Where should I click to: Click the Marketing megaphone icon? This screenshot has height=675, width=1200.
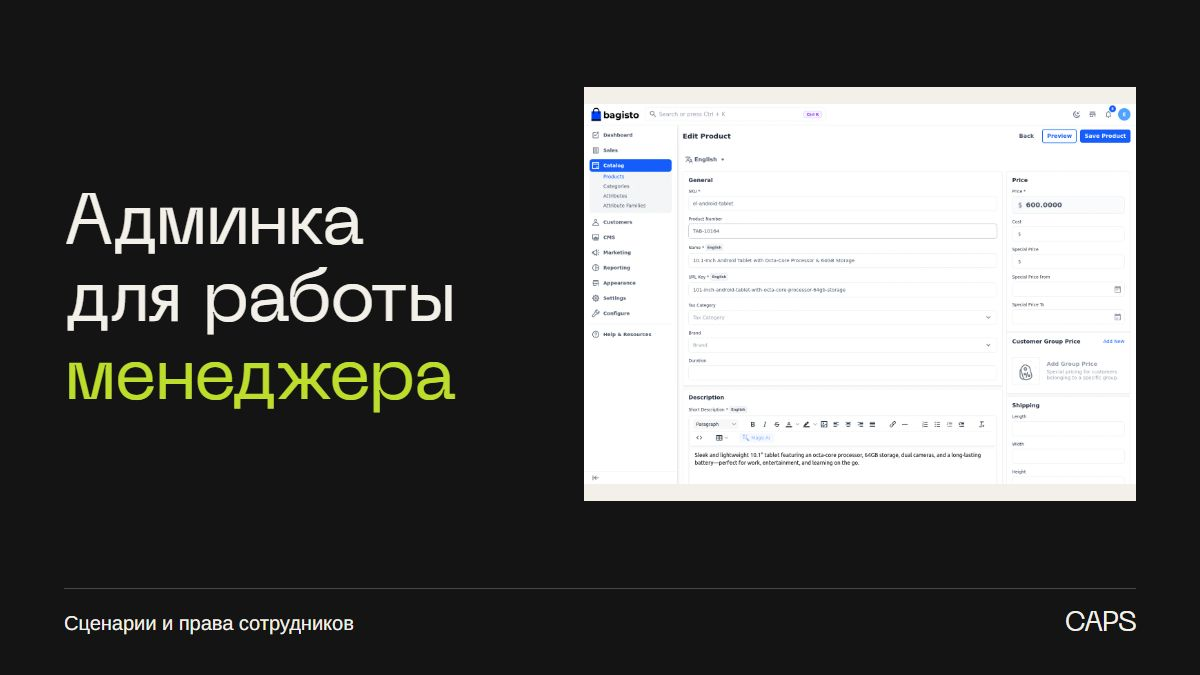[595, 252]
